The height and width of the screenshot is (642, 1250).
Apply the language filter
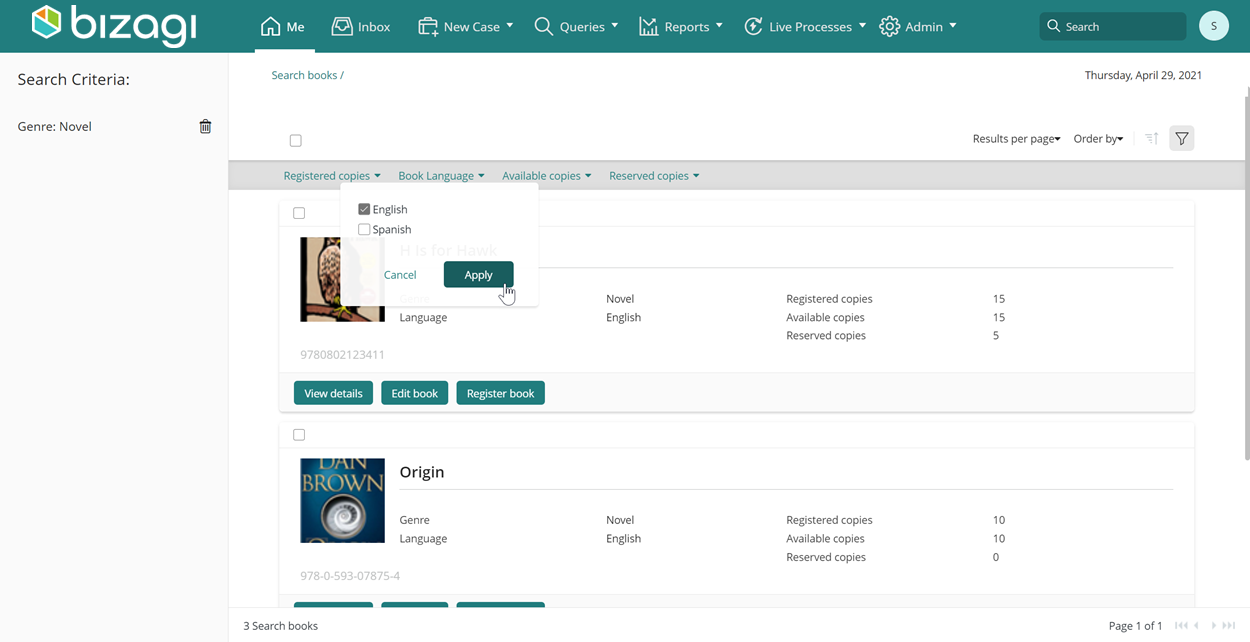[x=479, y=275]
